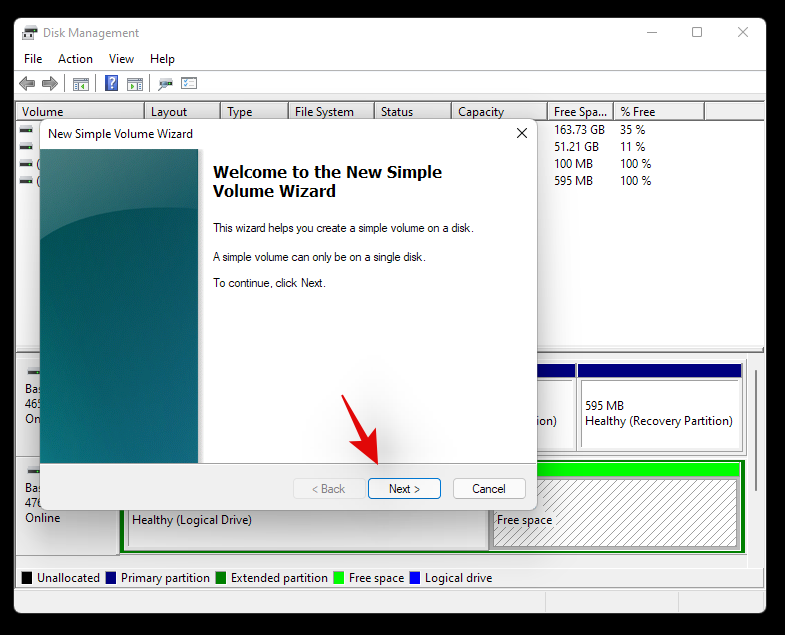Click the Properties checklist toolbar icon
The image size is (785, 635).
pyautogui.click(x=189, y=84)
